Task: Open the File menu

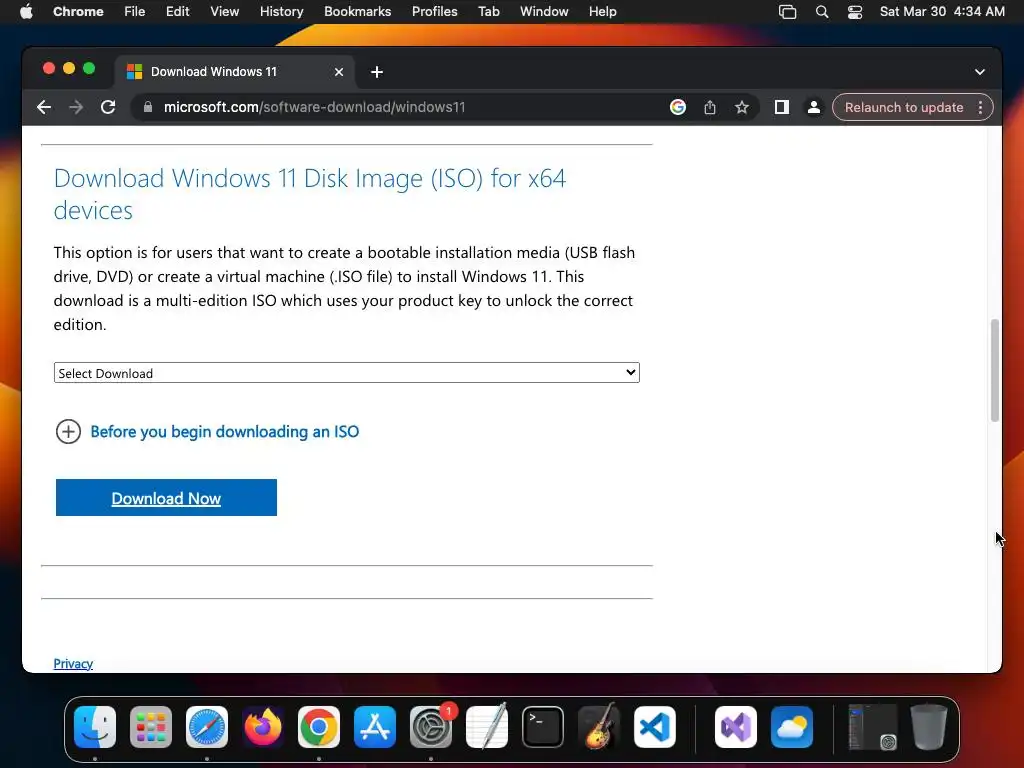Action: click(135, 12)
